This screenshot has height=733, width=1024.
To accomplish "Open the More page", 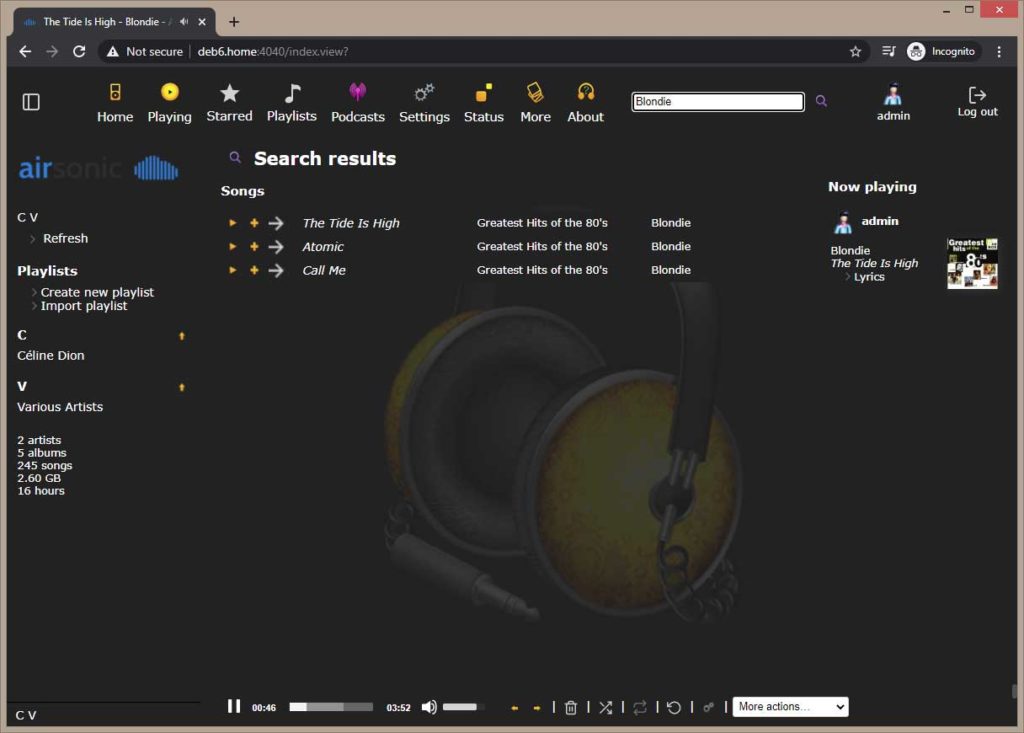I will point(535,103).
